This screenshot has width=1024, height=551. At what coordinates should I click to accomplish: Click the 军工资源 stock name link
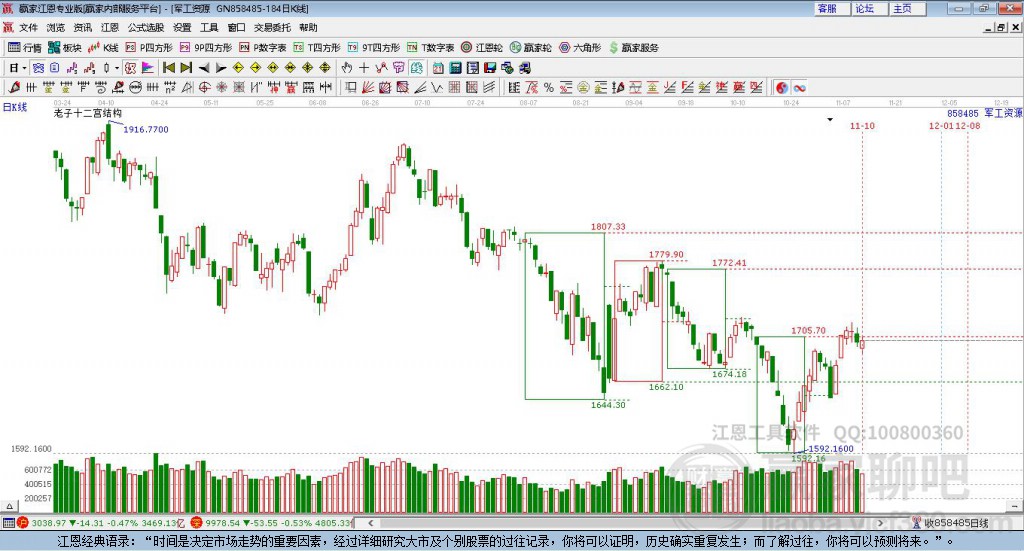1003,113
